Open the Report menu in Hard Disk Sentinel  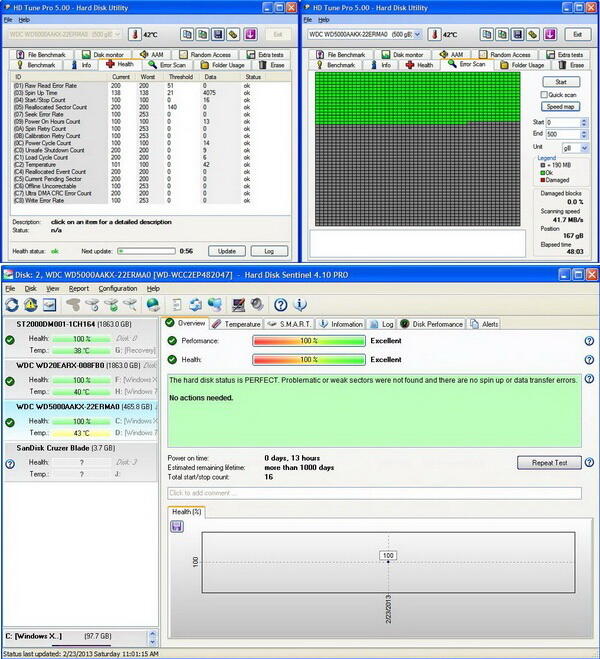[x=79, y=289]
